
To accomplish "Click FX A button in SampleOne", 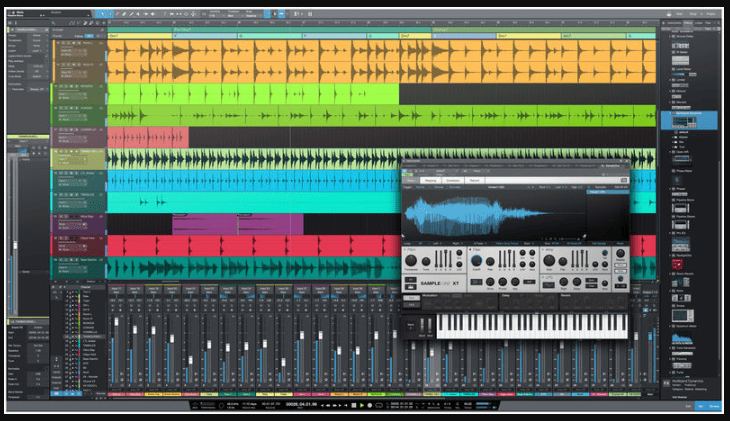I will [412, 298].
